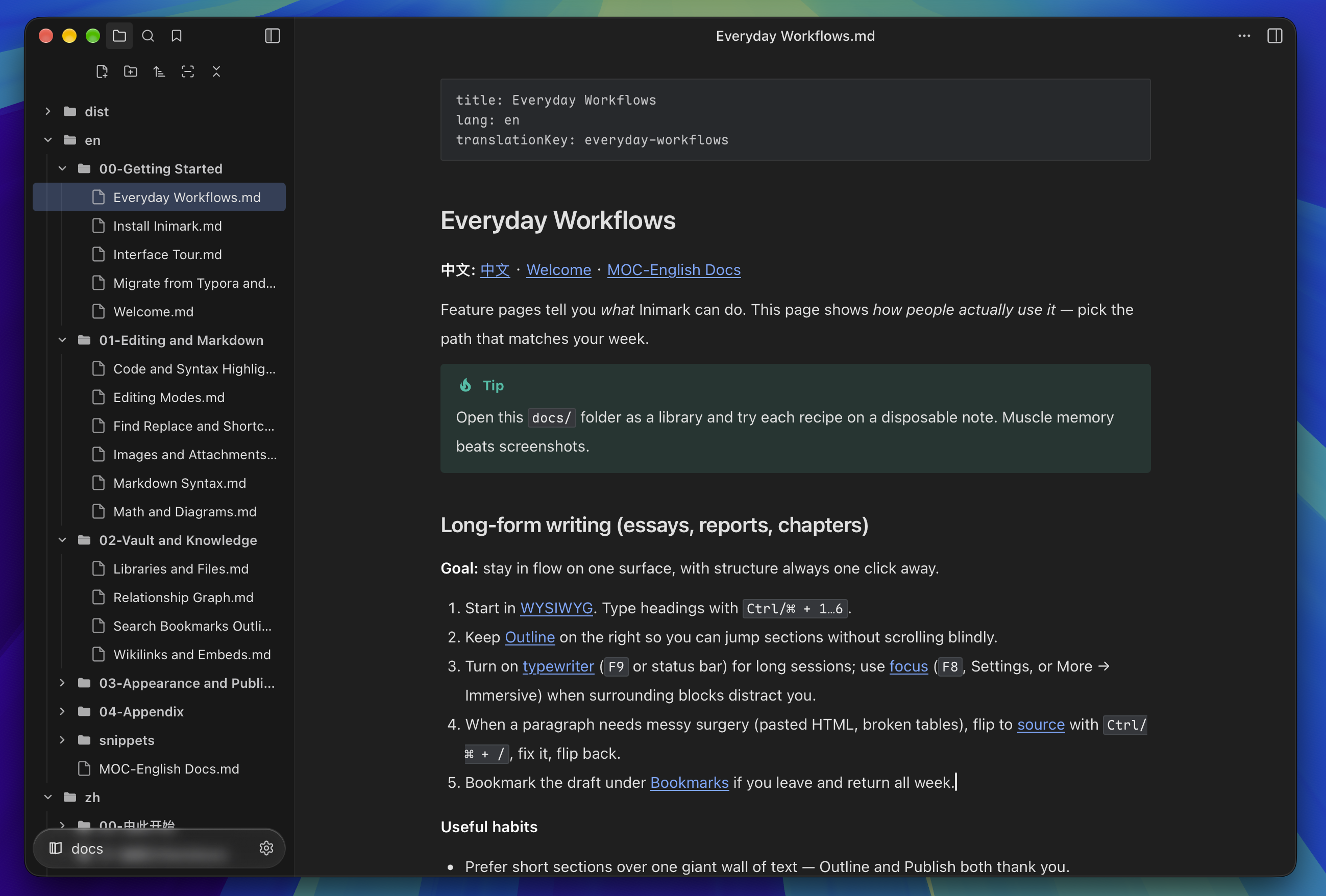1326x896 pixels.
Task: Click the Long-form writing heading
Action: pyautogui.click(x=654, y=525)
